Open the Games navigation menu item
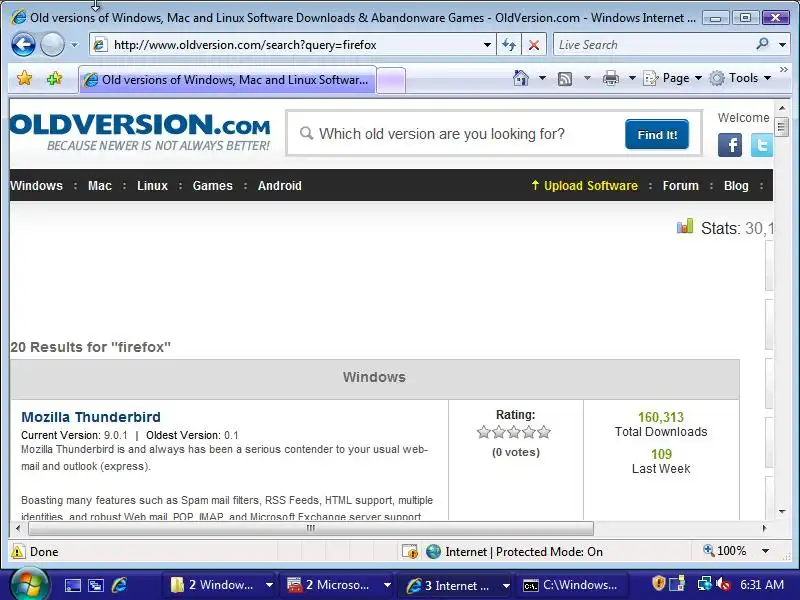 point(212,186)
